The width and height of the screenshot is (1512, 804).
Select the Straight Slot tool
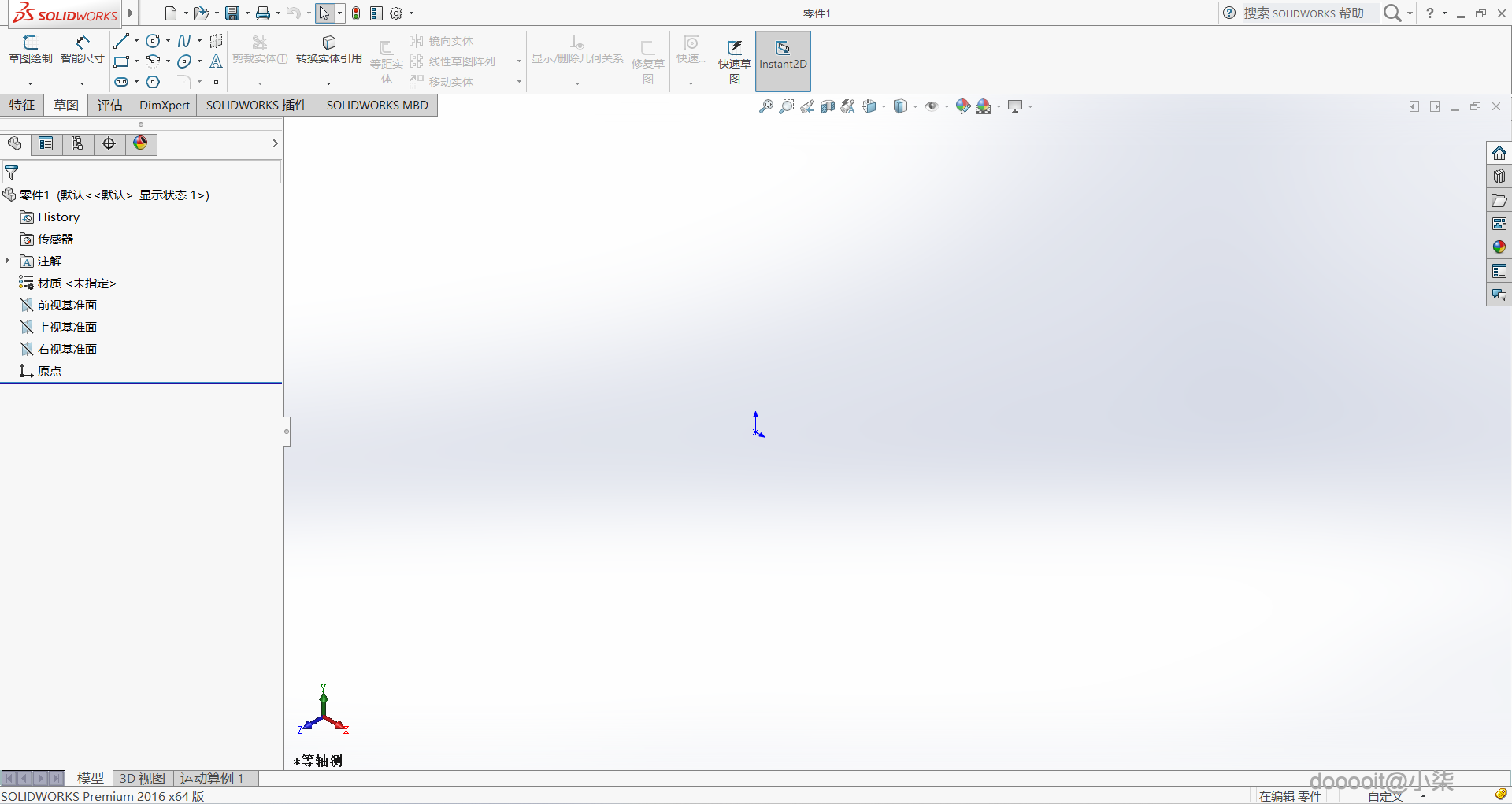[x=121, y=82]
